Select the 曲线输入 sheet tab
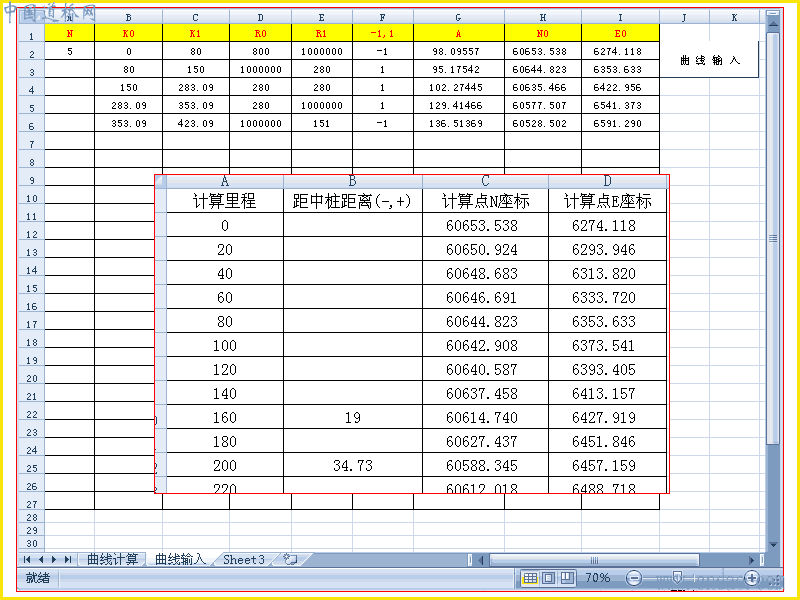Image resolution: width=800 pixels, height=600 pixels. [181, 560]
